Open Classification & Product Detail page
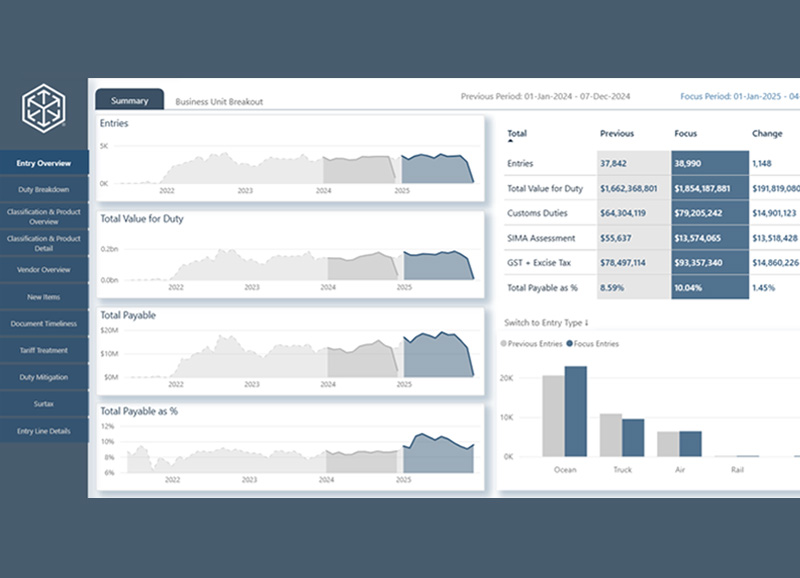This screenshot has height=578, width=800. (x=44, y=243)
